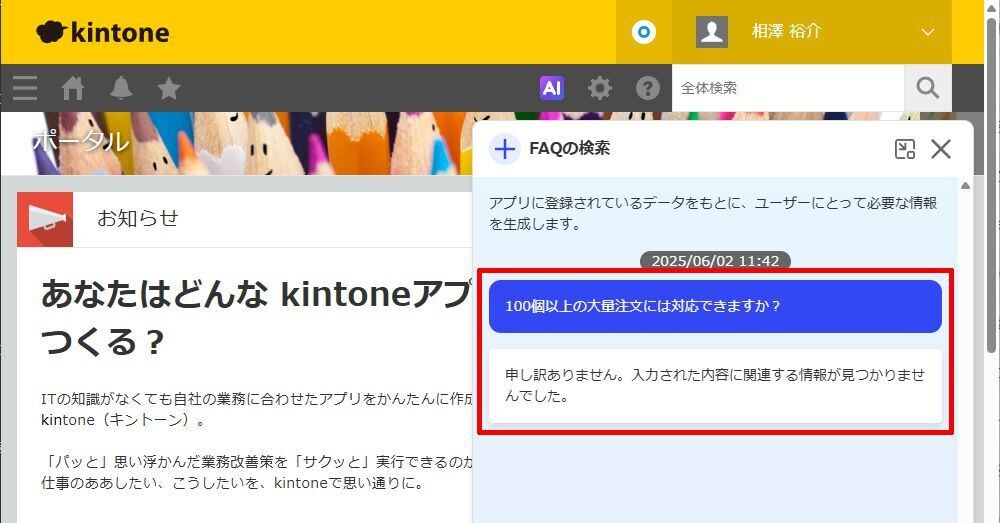The width and height of the screenshot is (1000, 523).
Task: Click the panel description starting アプリに登録されている
Action: click(x=712, y=213)
